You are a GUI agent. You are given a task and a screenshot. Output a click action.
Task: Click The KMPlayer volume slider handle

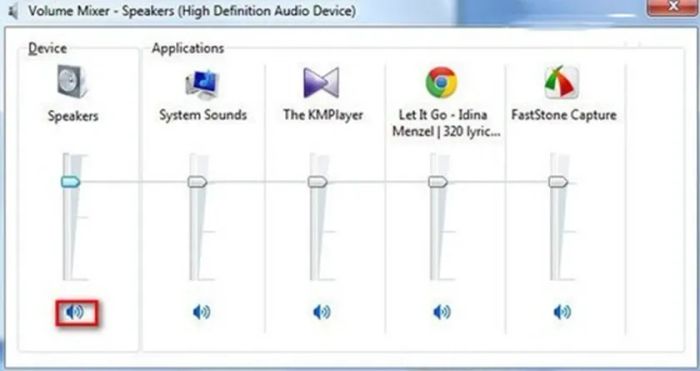318,182
